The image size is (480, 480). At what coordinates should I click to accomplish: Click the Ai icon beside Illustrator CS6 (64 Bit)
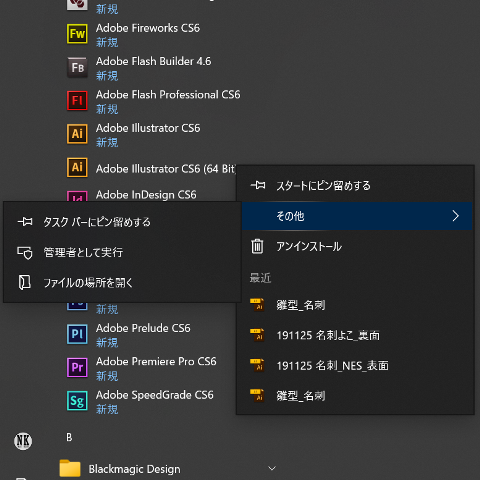77,167
